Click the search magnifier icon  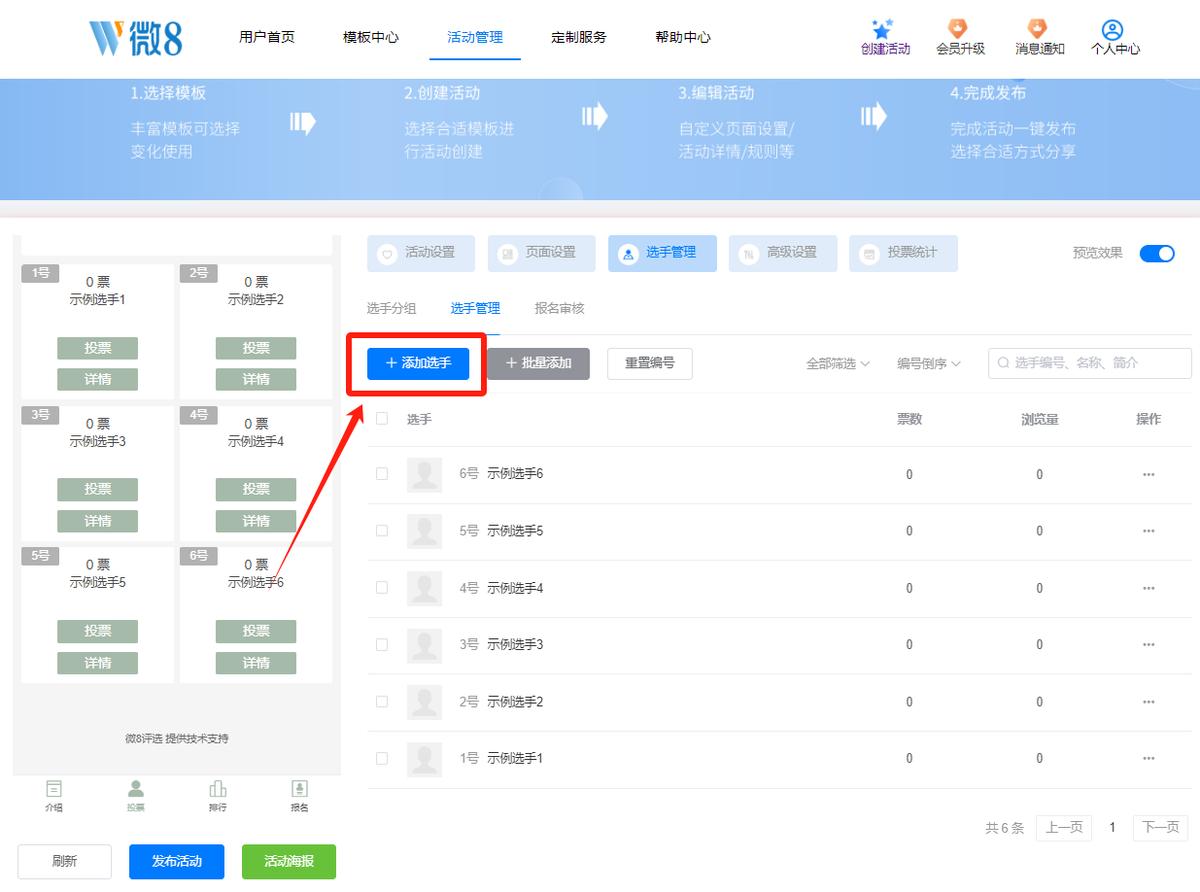click(1003, 363)
